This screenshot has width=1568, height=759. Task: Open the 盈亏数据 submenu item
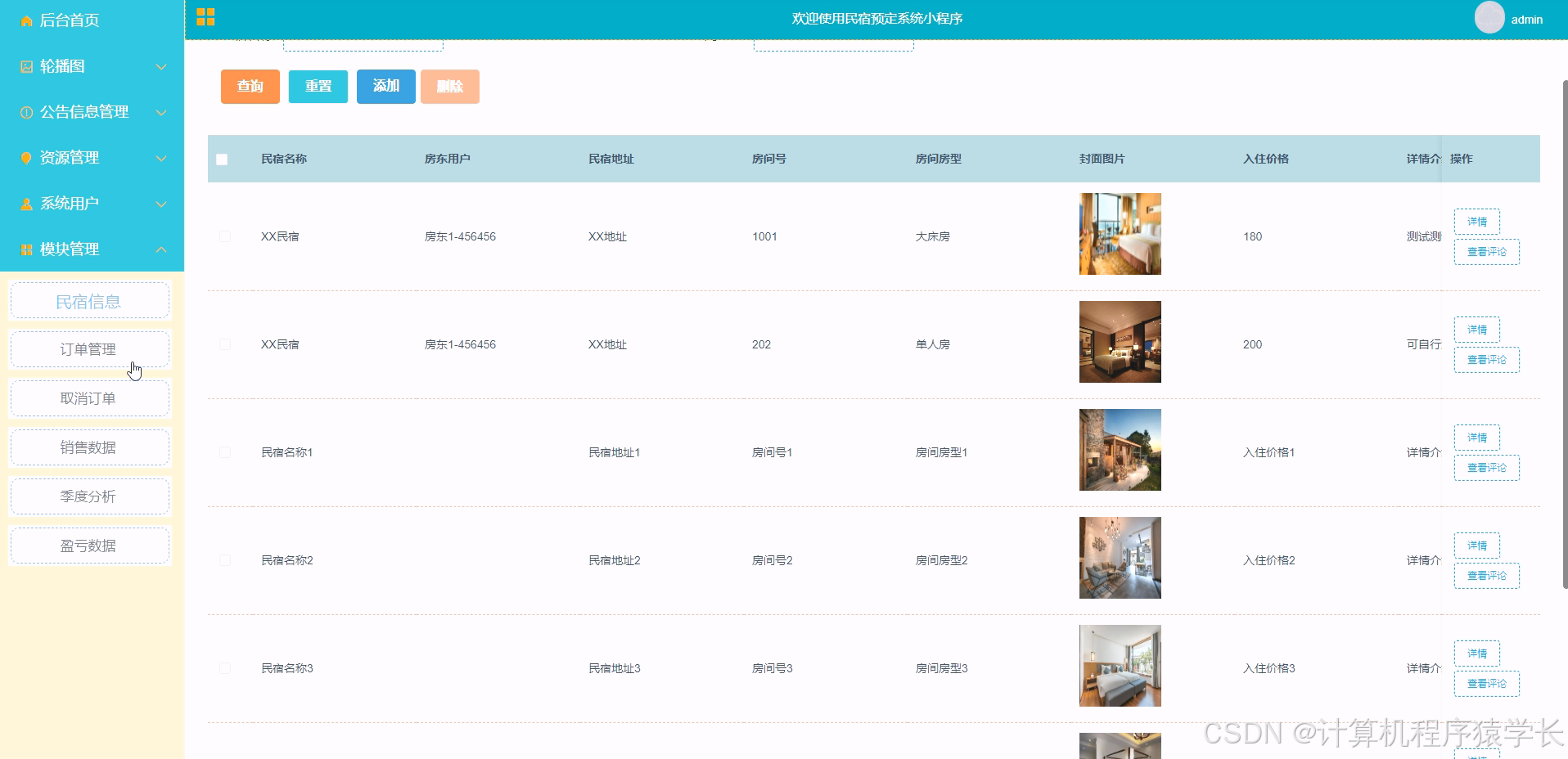click(89, 546)
